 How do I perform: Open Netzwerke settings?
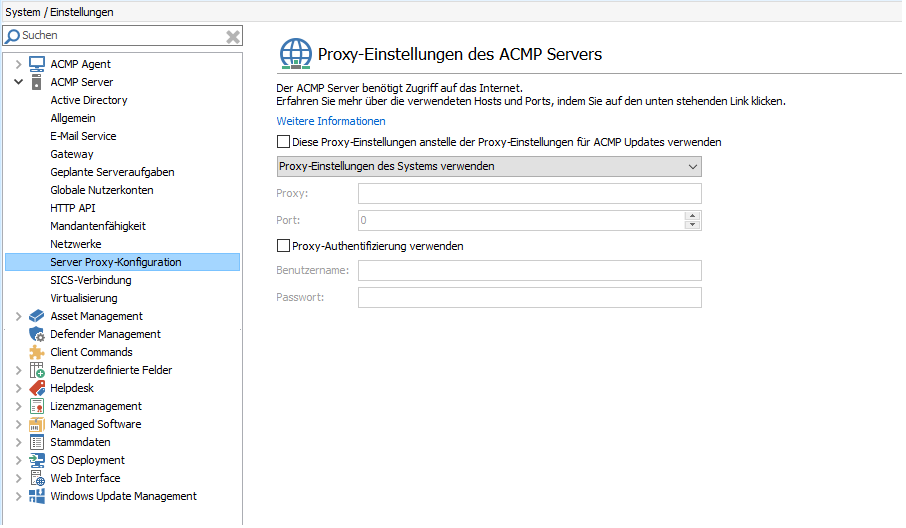[x=76, y=244]
